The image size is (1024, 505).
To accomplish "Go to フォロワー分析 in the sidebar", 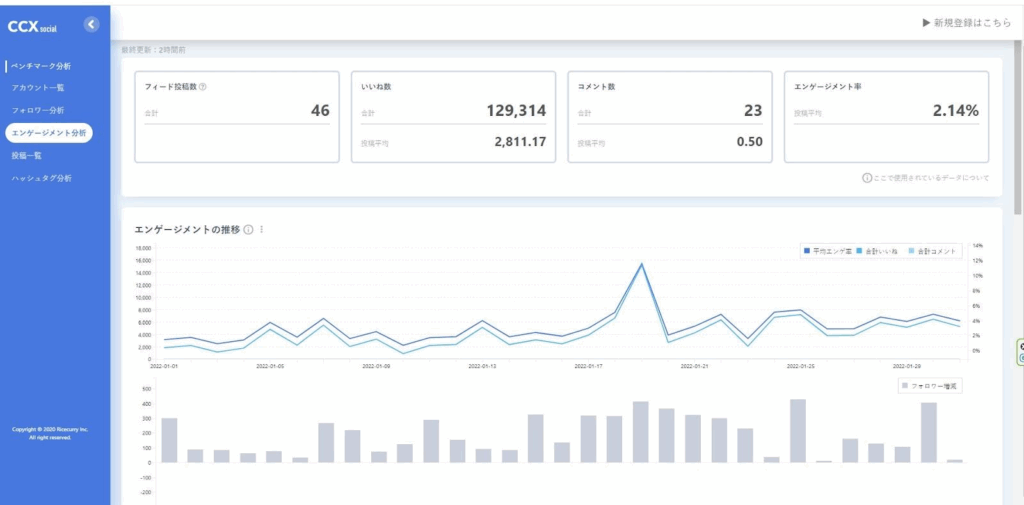I will 37,110.
